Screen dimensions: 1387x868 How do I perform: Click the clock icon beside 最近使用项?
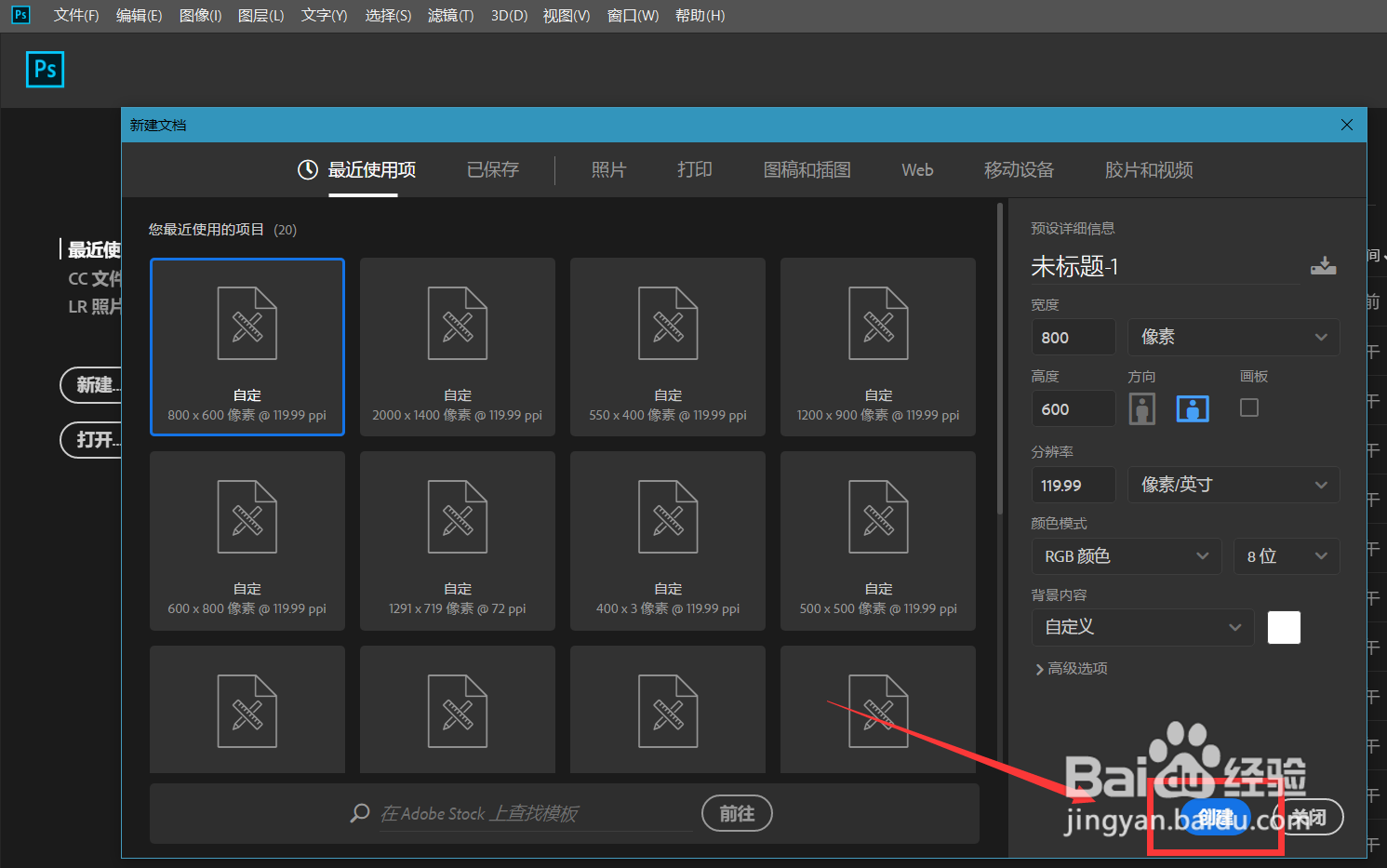[x=308, y=169]
